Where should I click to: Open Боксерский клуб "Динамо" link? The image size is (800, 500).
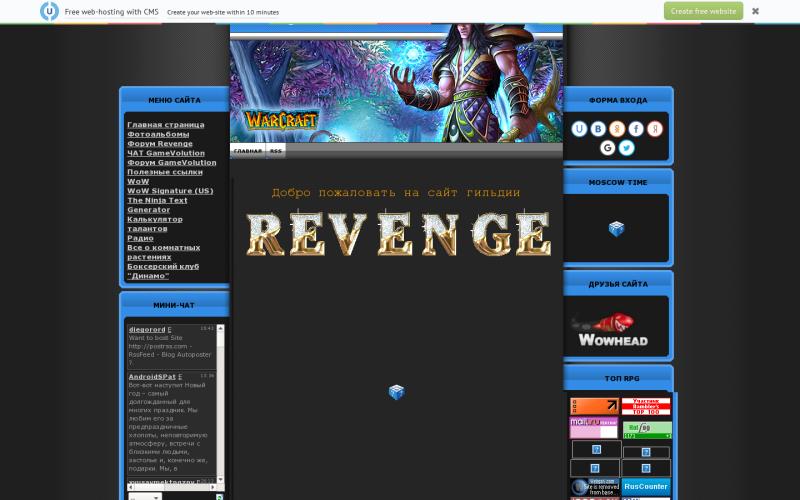[x=163, y=271]
